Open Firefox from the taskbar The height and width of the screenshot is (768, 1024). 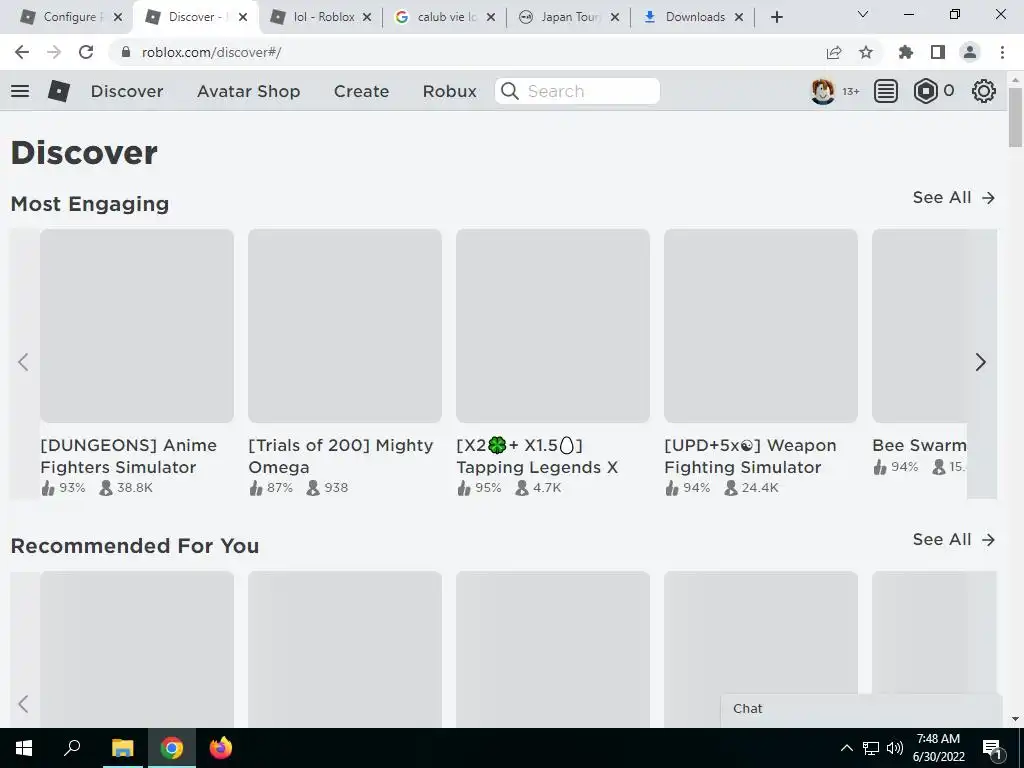pos(221,748)
